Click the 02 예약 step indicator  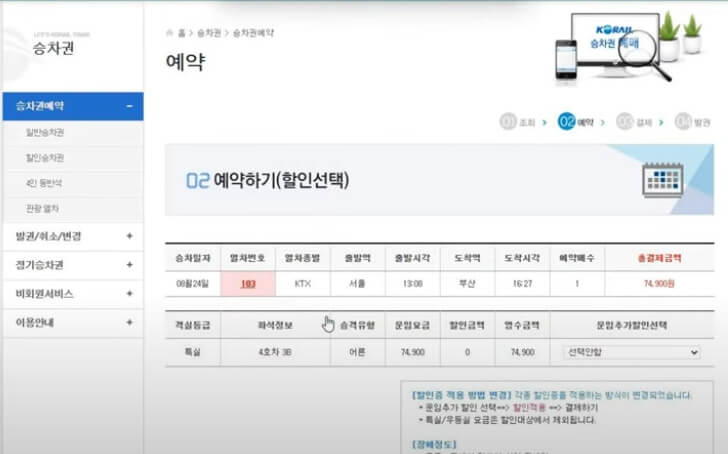[576, 122]
